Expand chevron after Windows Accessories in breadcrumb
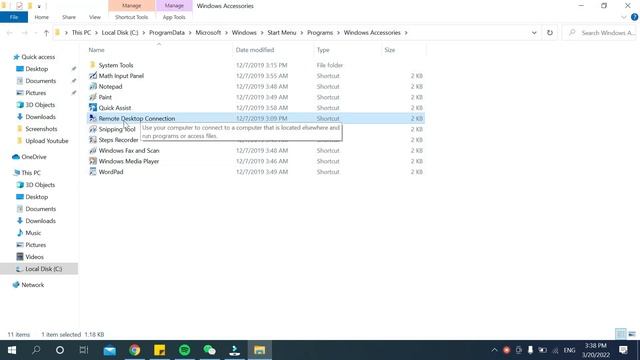The width and height of the screenshot is (640, 360). click(406, 33)
